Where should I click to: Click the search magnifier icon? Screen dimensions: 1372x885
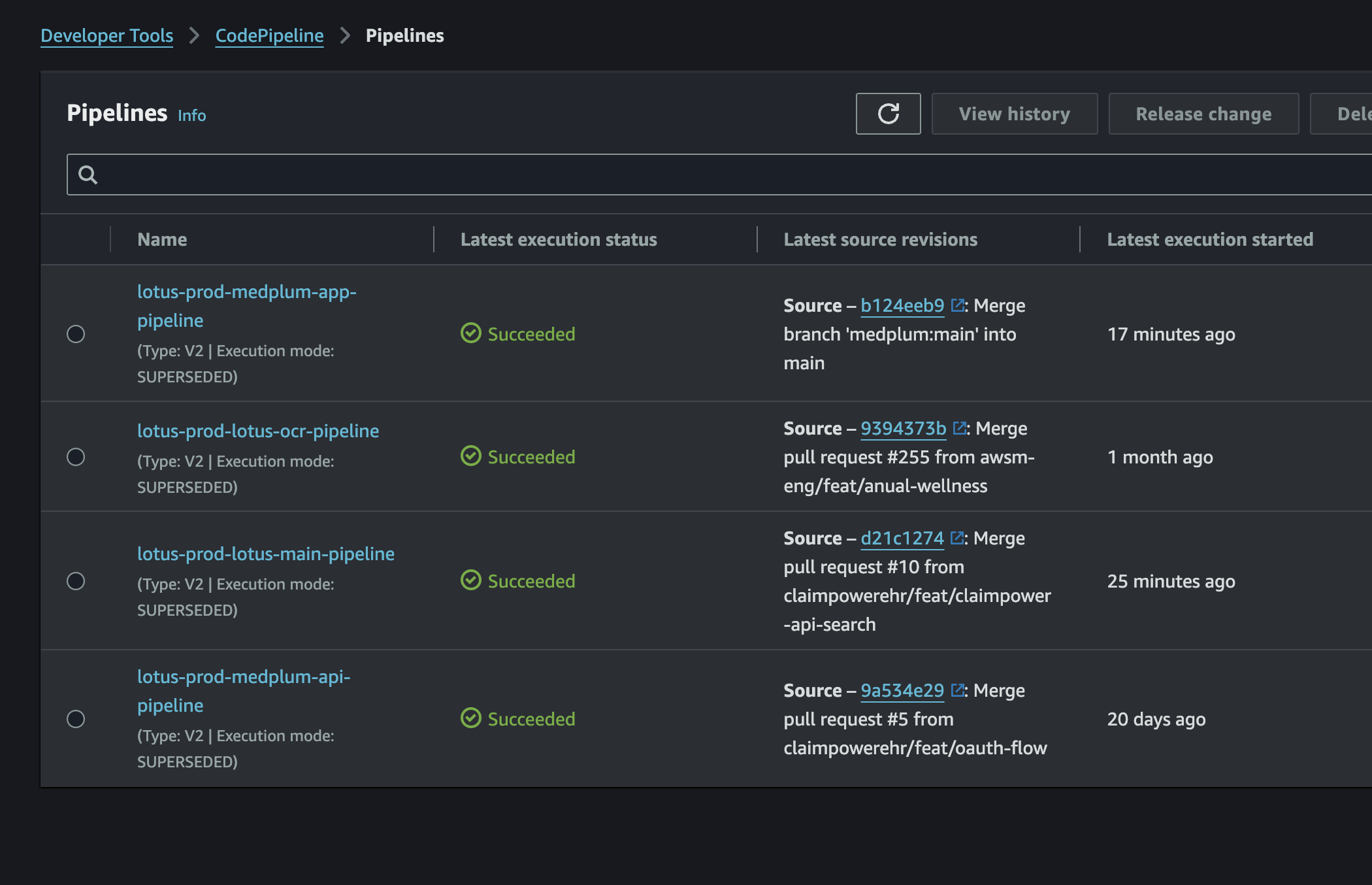click(x=88, y=175)
